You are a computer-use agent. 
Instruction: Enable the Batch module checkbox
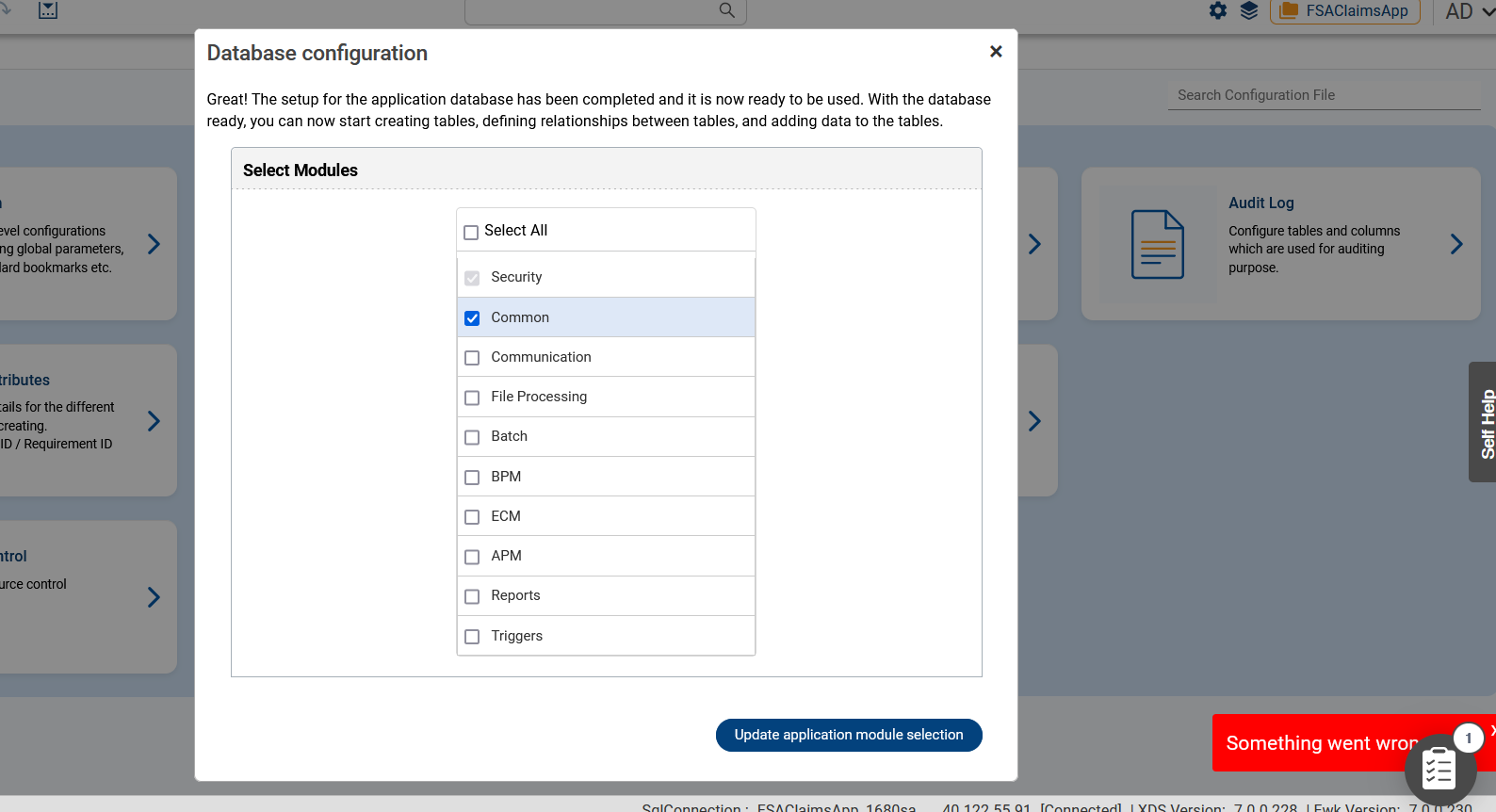[x=472, y=437]
